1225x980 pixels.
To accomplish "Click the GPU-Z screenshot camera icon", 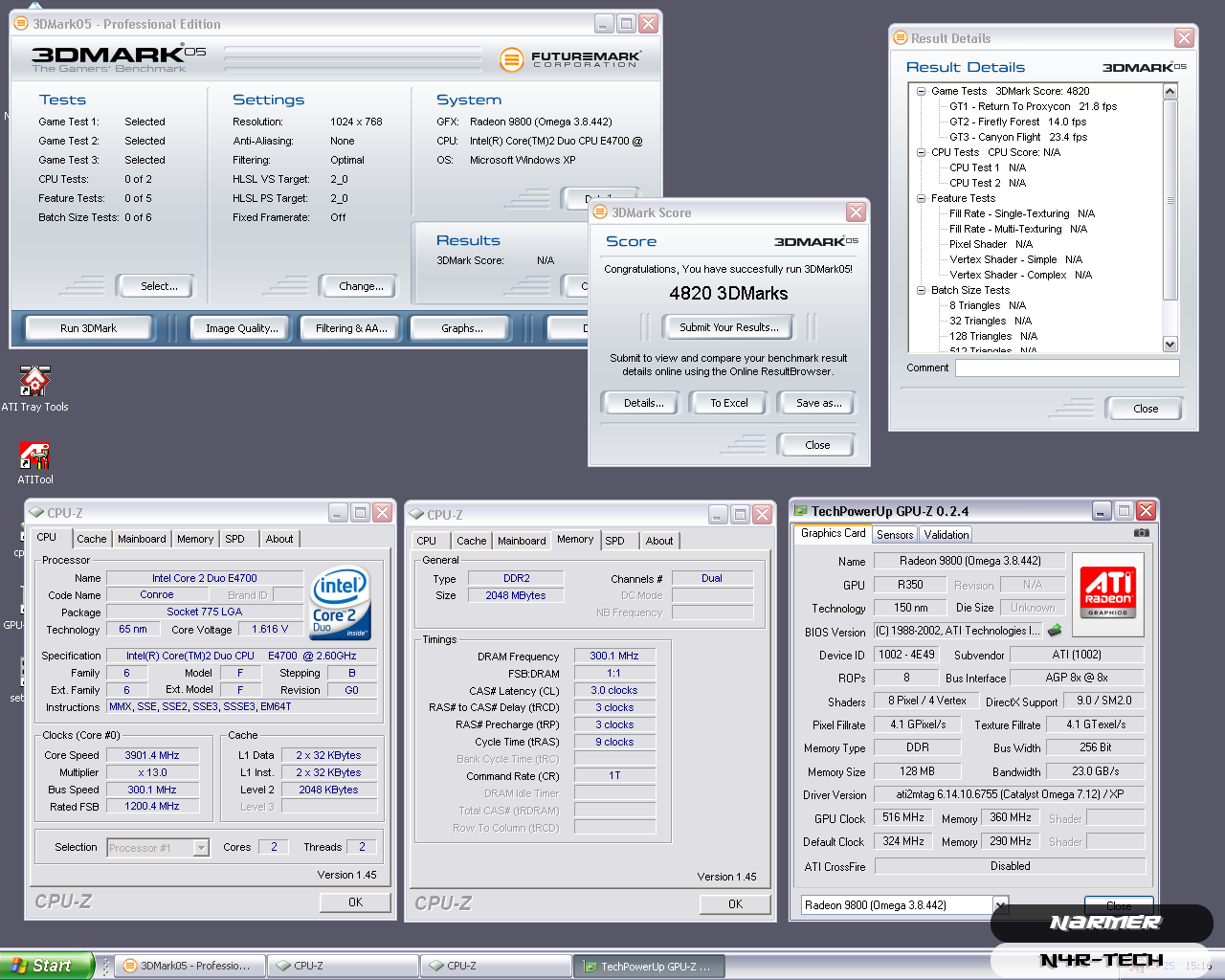I will pyautogui.click(x=1142, y=533).
